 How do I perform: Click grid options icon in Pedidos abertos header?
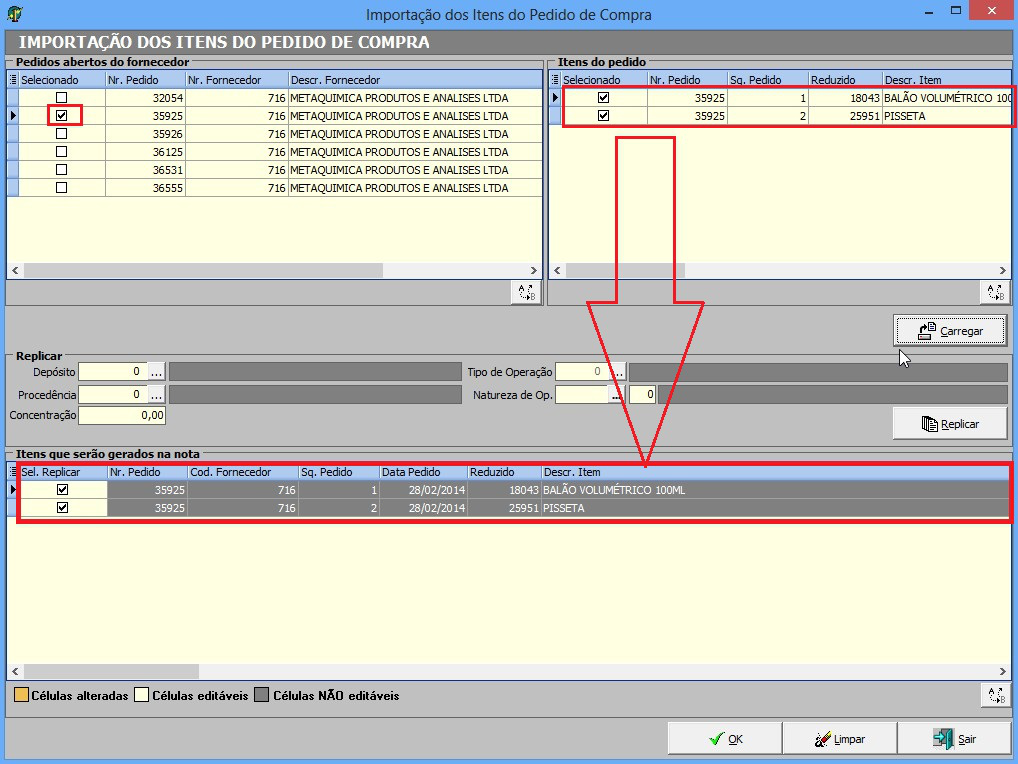[13, 80]
